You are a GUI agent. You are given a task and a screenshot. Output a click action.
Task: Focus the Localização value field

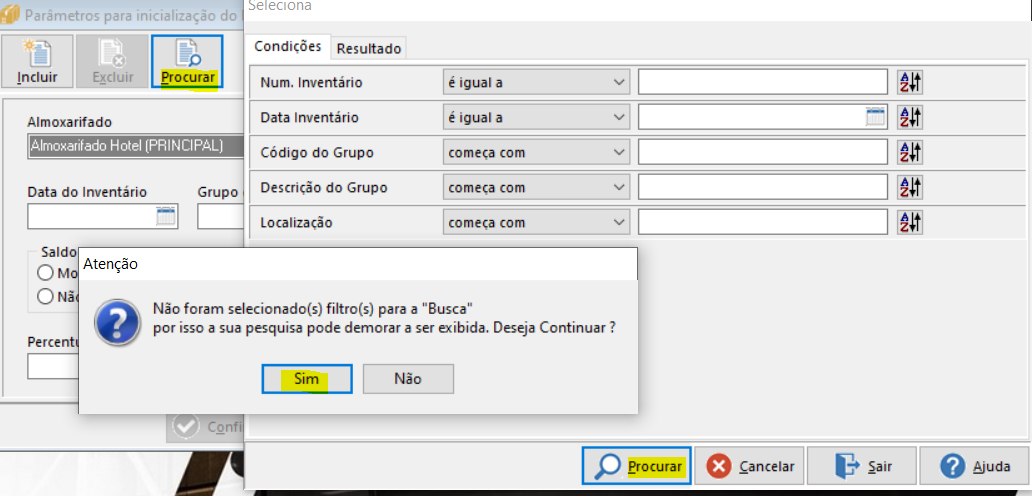point(763,222)
